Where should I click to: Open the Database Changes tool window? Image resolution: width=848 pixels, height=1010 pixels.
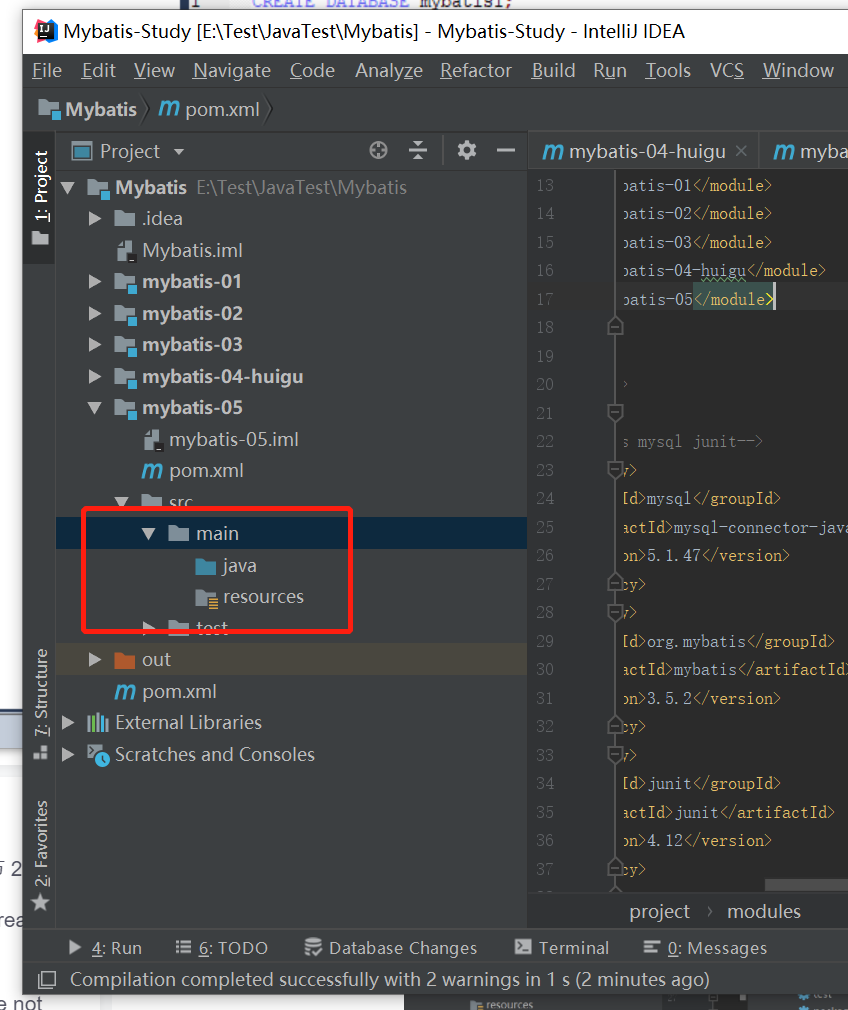(x=390, y=947)
